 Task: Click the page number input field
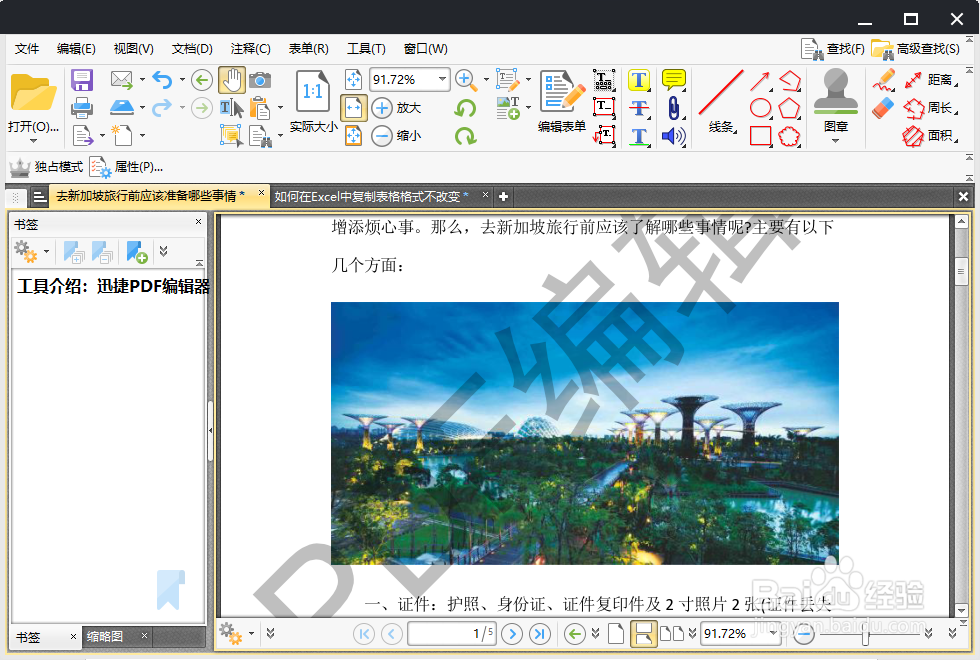[451, 634]
